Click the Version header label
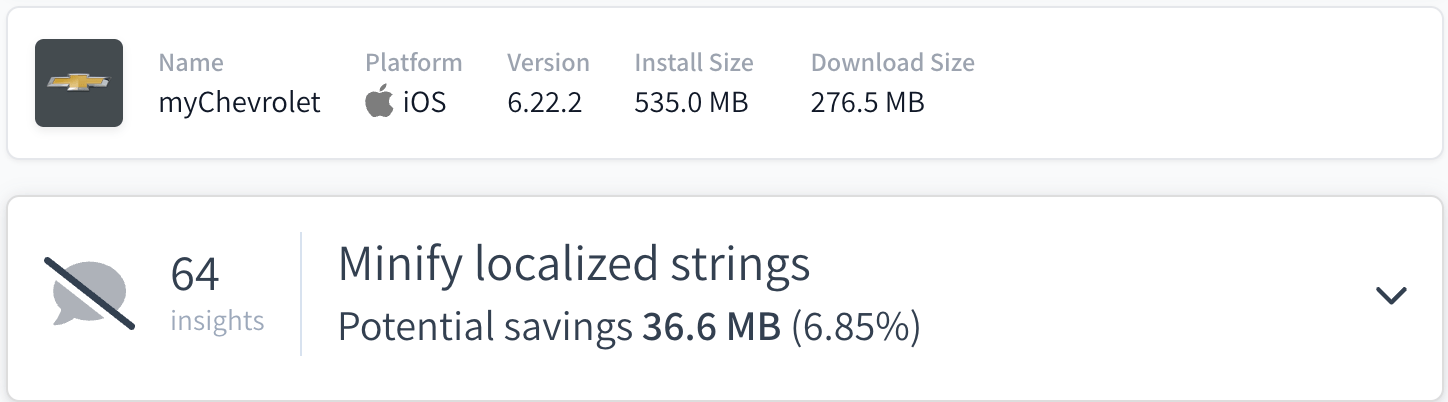Image resolution: width=1448 pixels, height=402 pixels. pos(548,63)
